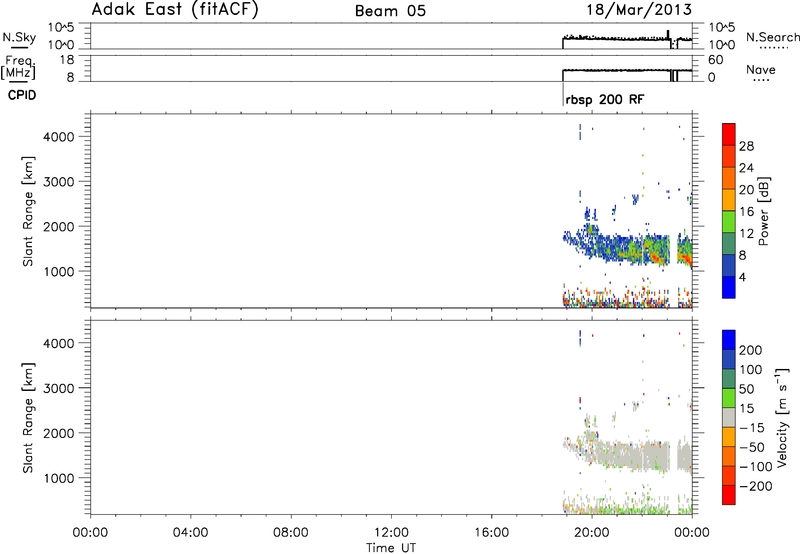Image resolution: width=800 pixels, height=554 pixels.
Task: Click the velocity panel 'Slant Range [km]' label
Action: pyautogui.click(x=28, y=418)
